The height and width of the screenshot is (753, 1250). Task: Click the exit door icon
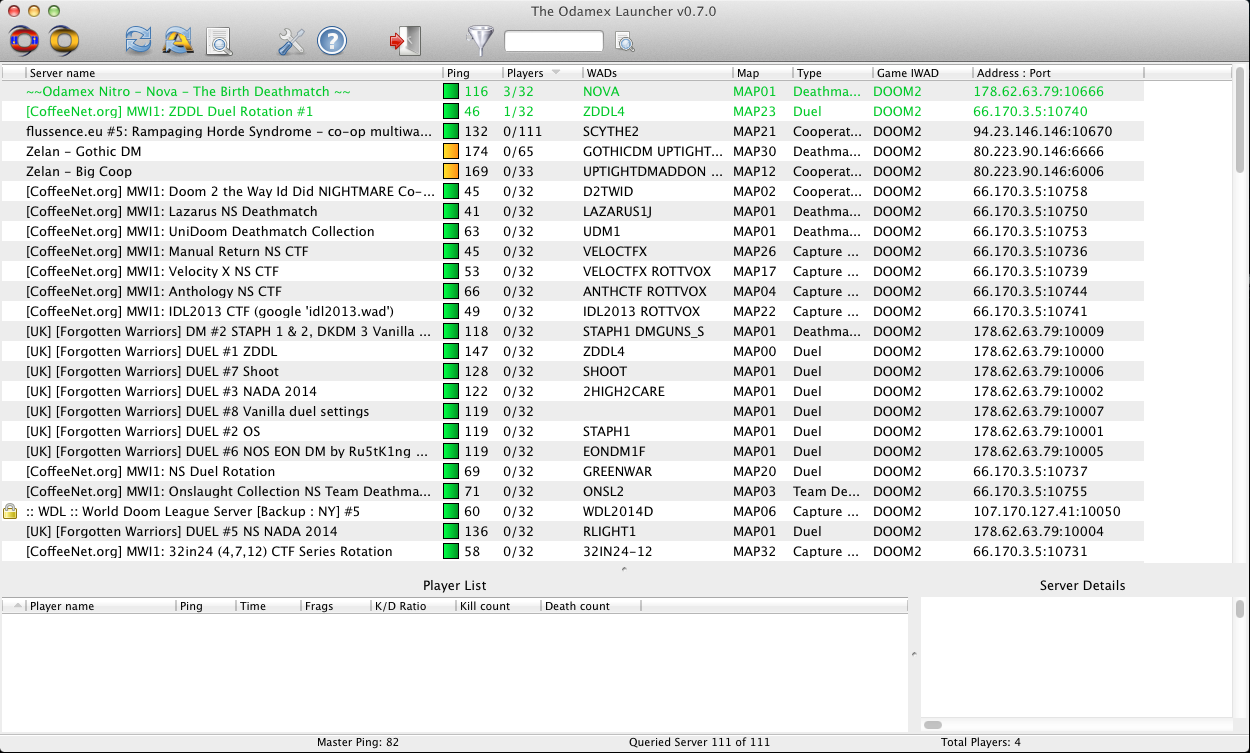tap(405, 41)
